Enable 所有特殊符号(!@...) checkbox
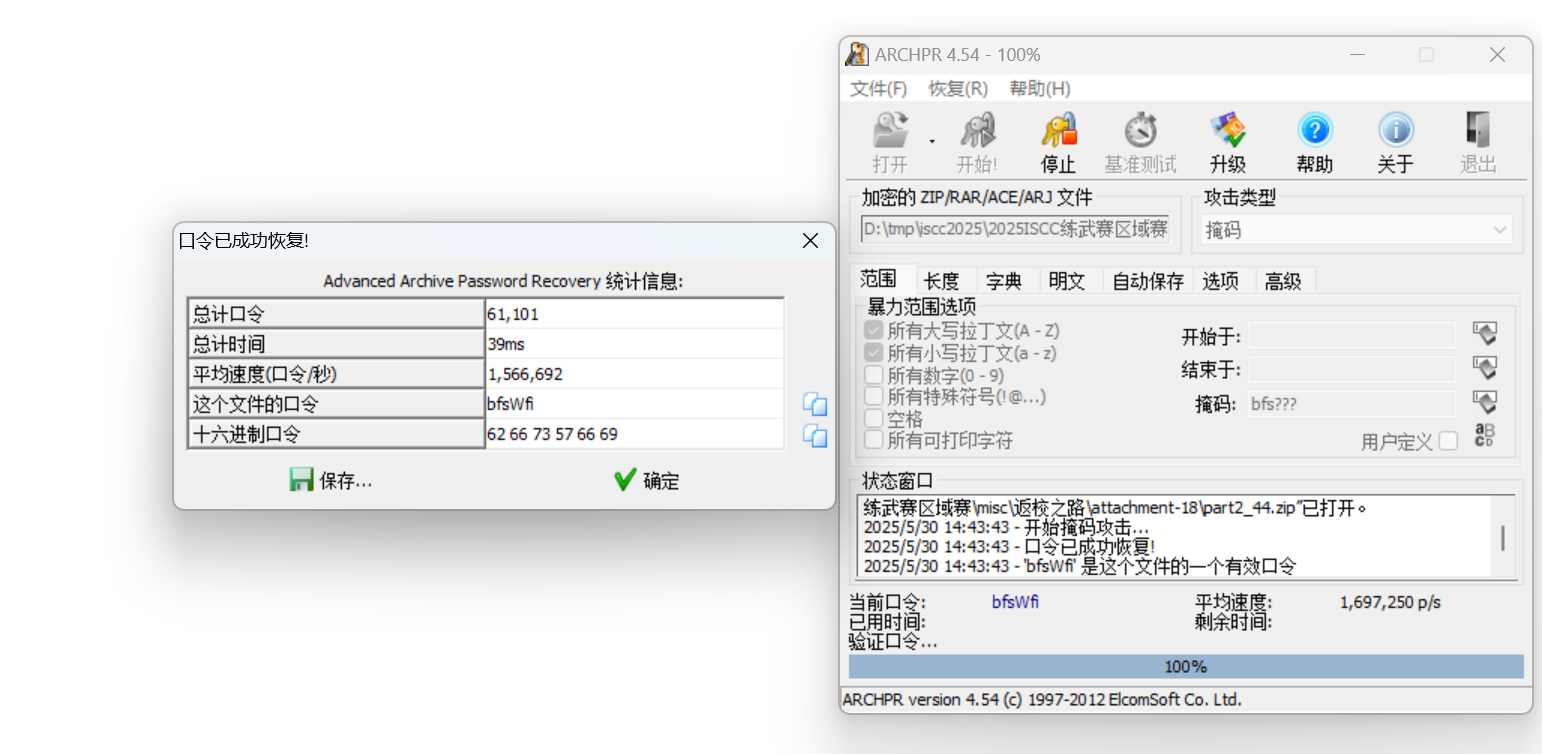This screenshot has height=754, width=1542. tap(874, 397)
